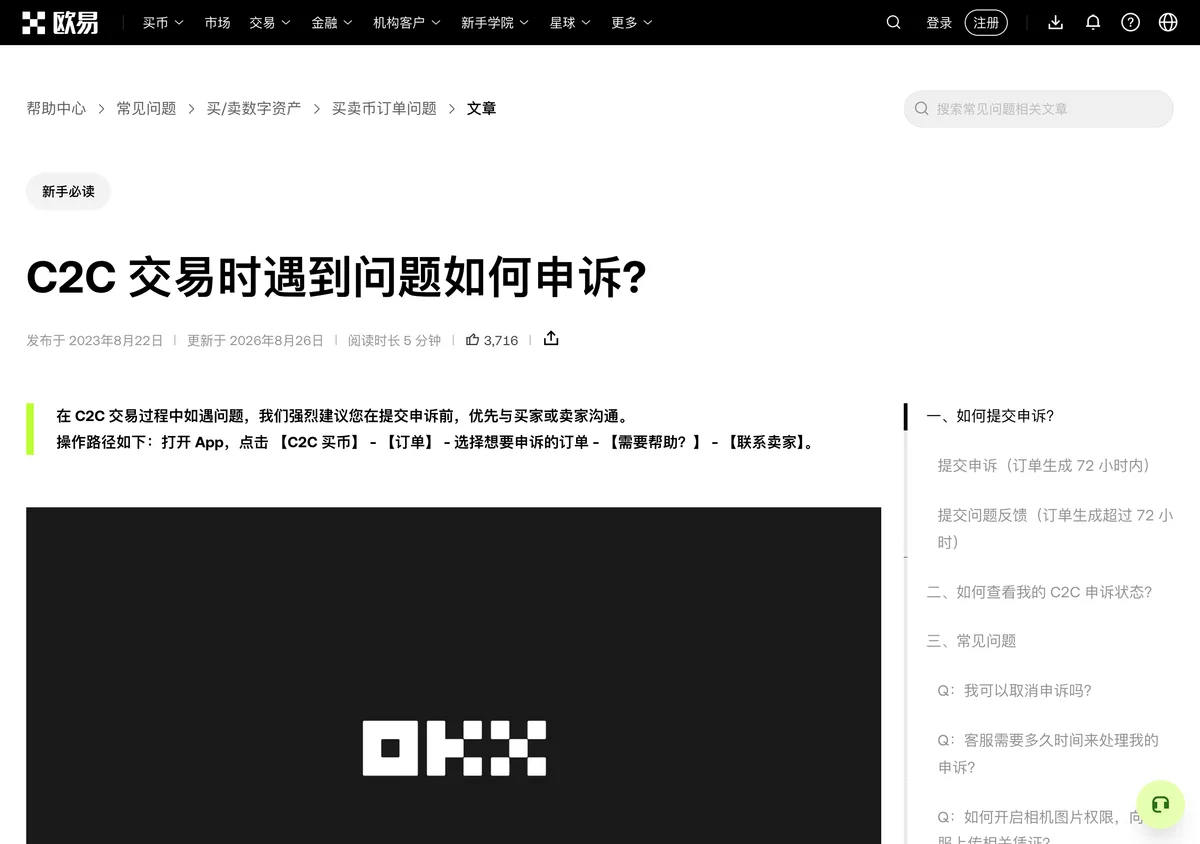
Task: Click the help question mark icon
Action: (x=1130, y=22)
